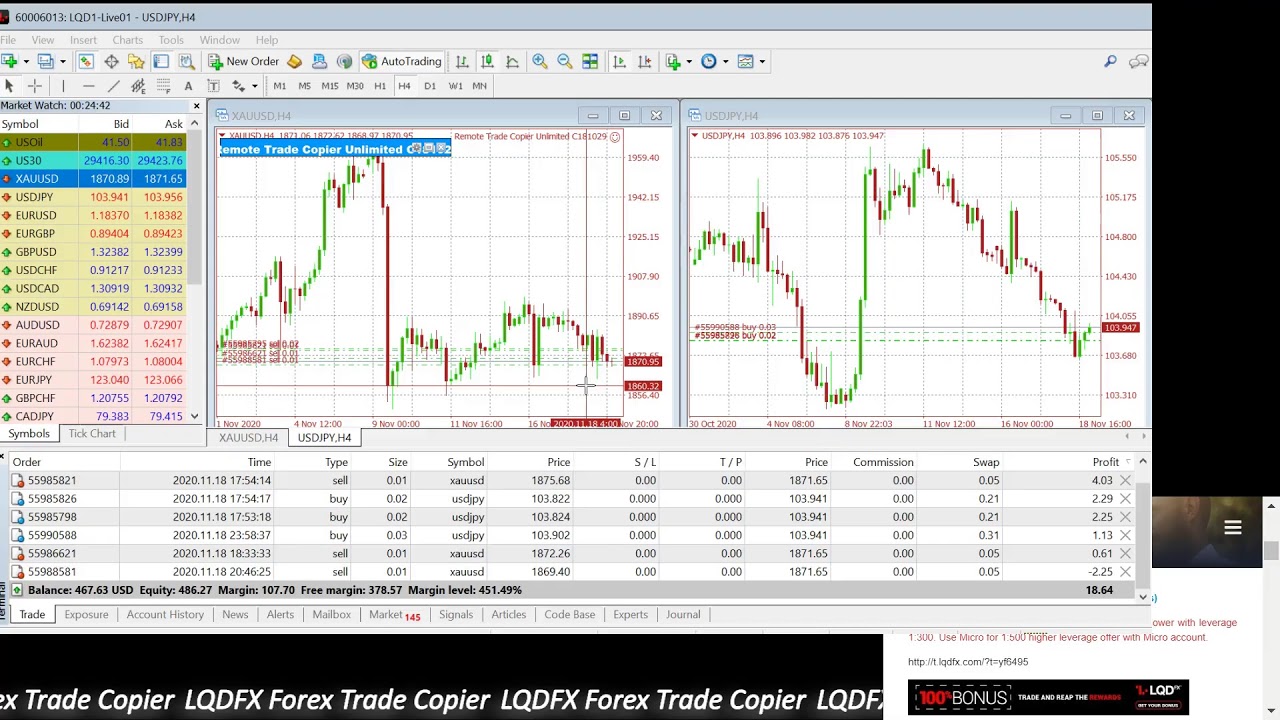Switch to bar chart mode

click(x=462, y=61)
